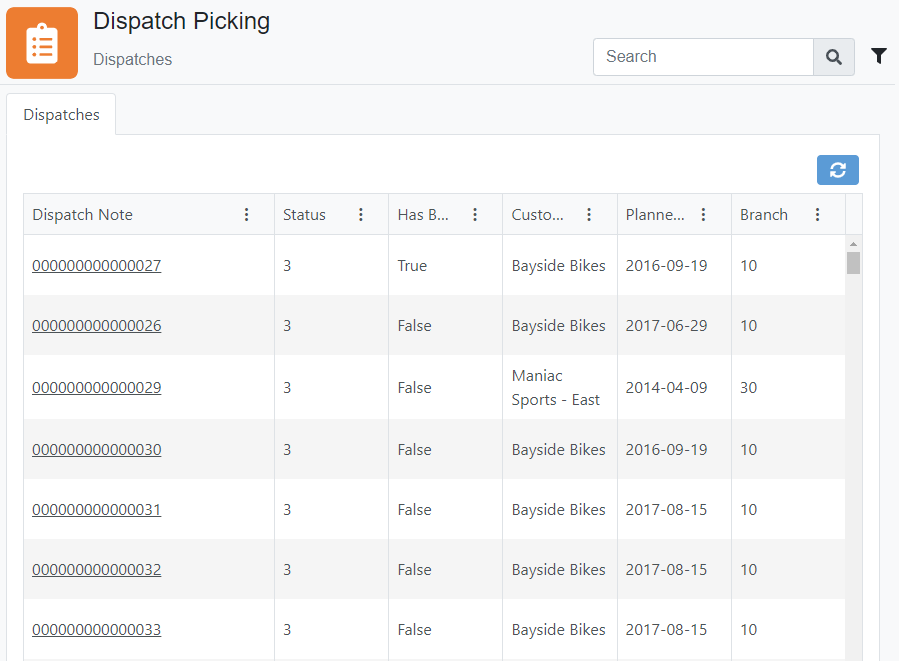This screenshot has width=899, height=661.
Task: Sort by Status column header
Action: click(x=305, y=215)
